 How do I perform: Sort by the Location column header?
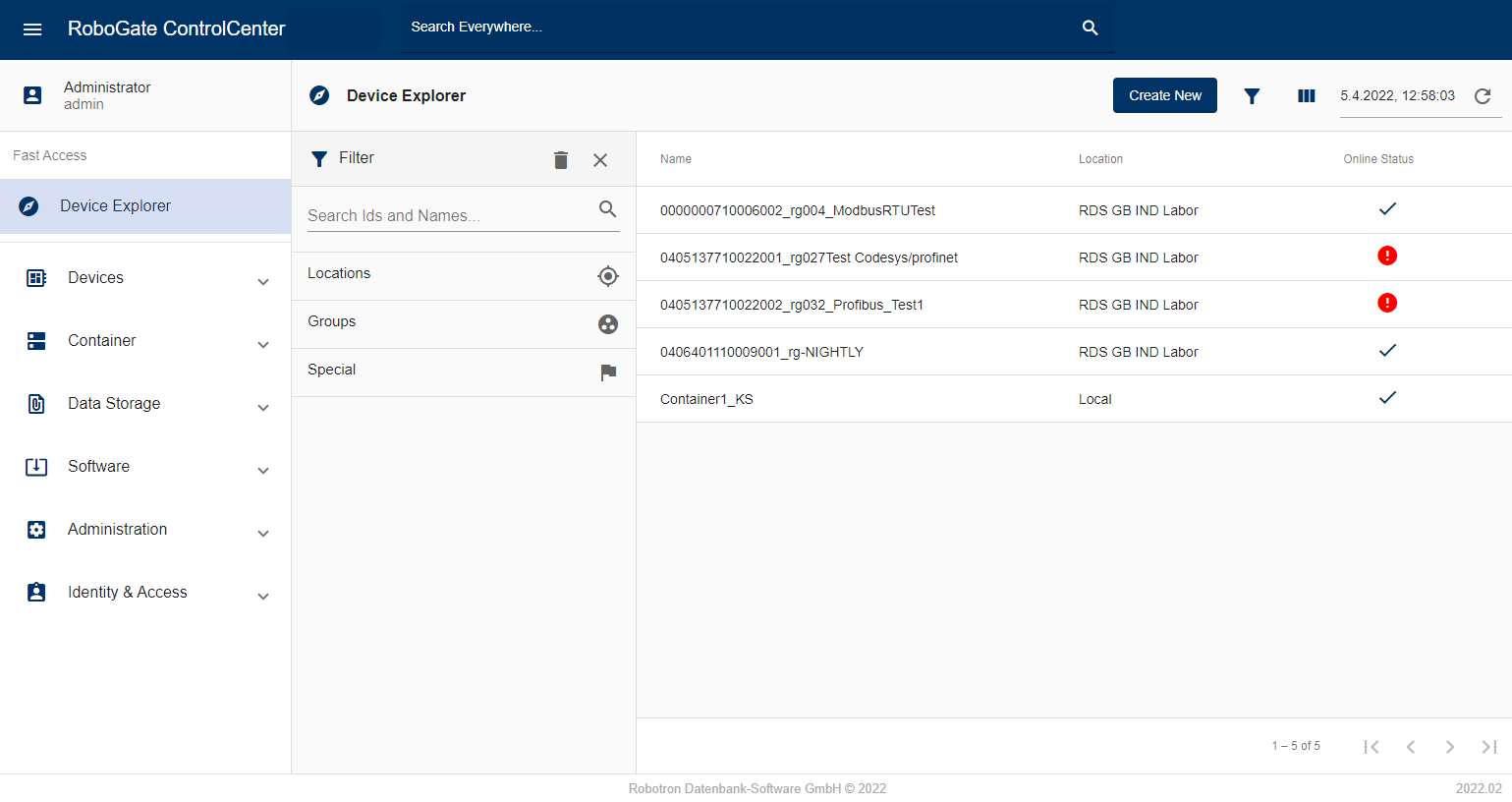point(1100,159)
